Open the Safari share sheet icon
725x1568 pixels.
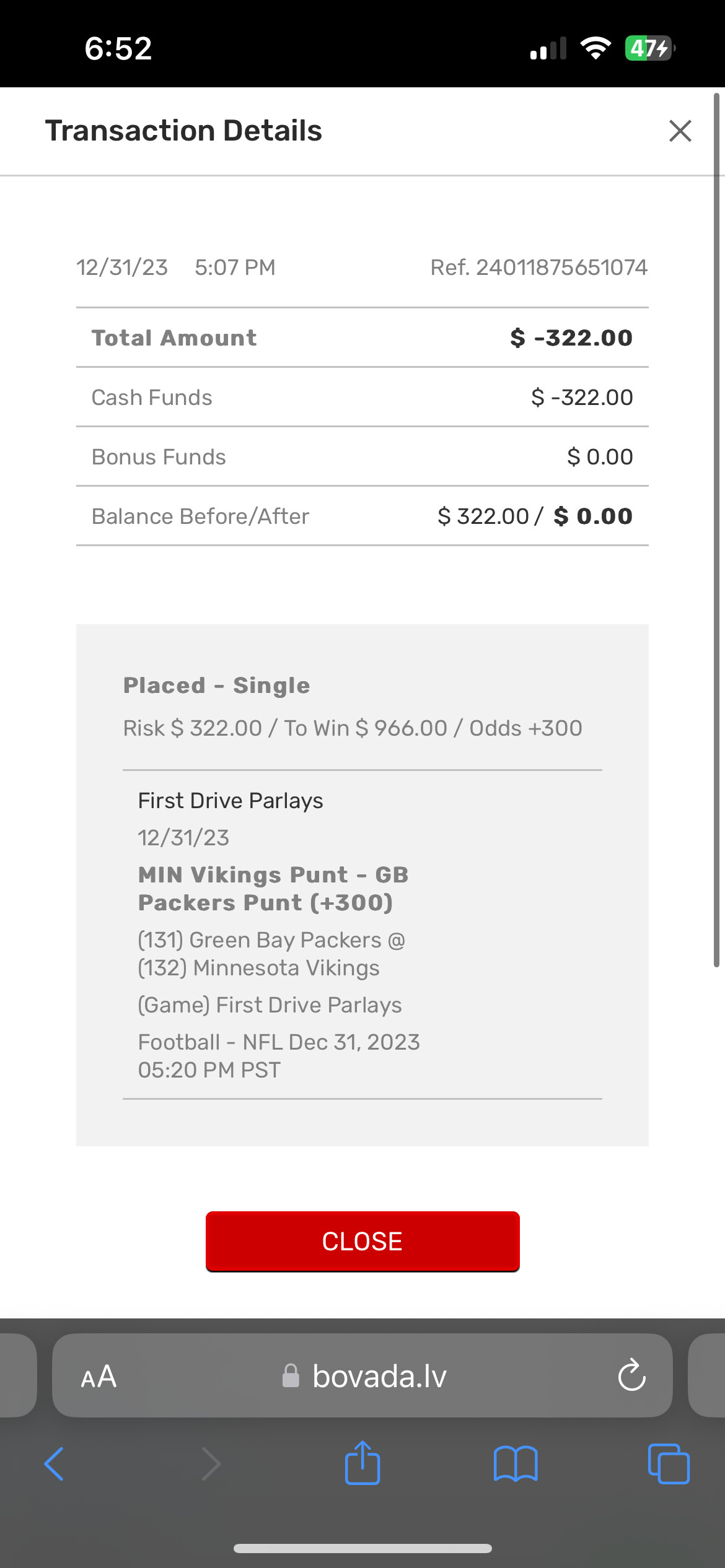pyautogui.click(x=362, y=1463)
